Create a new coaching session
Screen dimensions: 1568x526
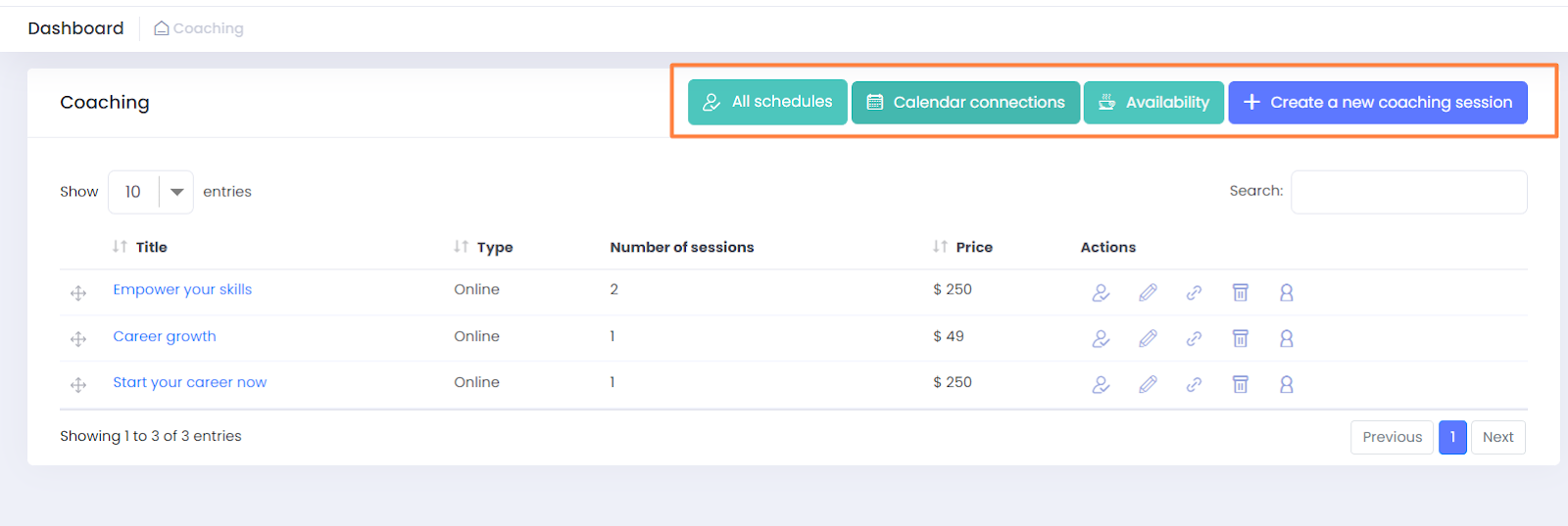1377,102
